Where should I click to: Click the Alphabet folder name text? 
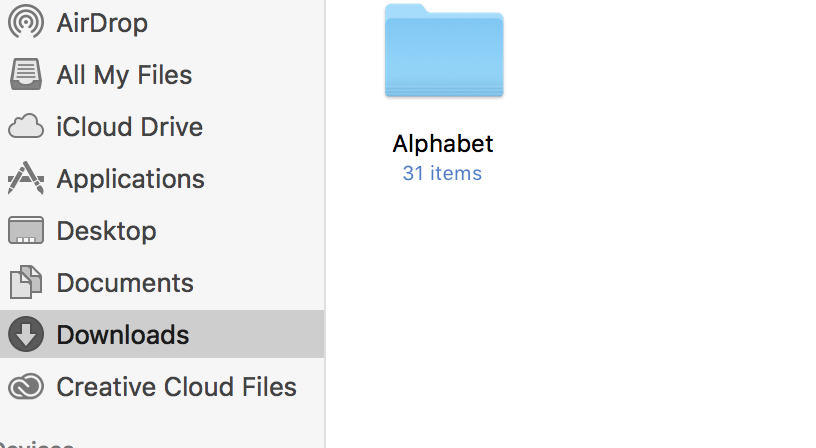pyautogui.click(x=443, y=143)
